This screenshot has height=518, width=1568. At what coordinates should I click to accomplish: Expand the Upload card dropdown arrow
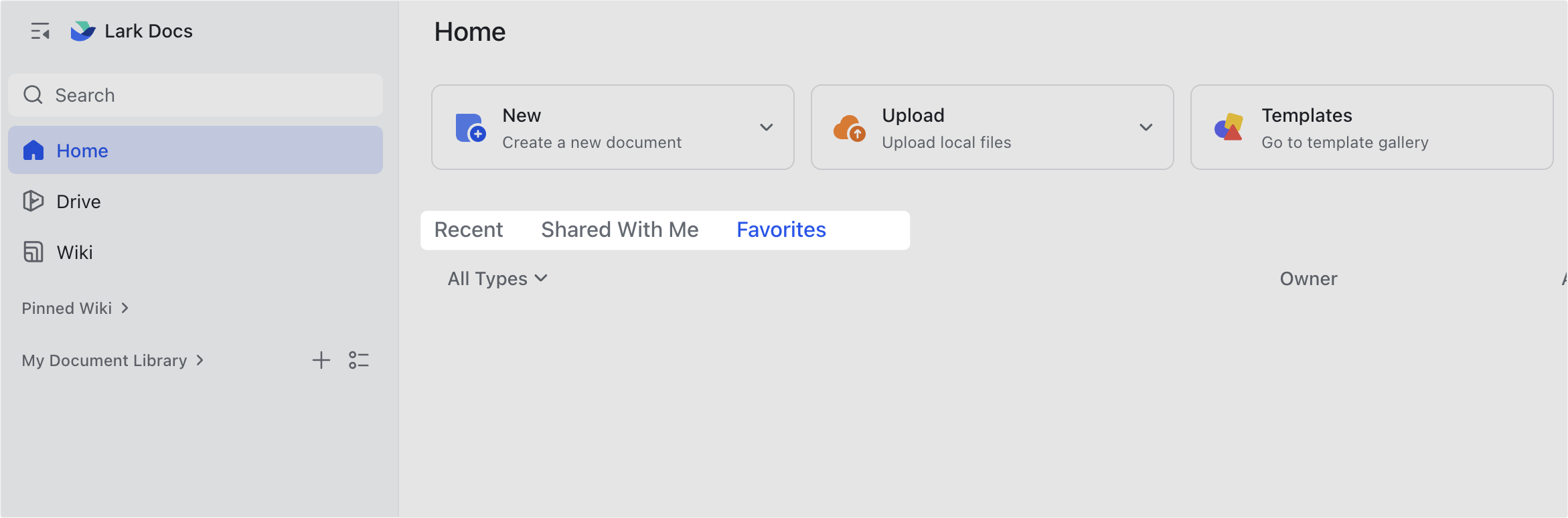(1146, 127)
